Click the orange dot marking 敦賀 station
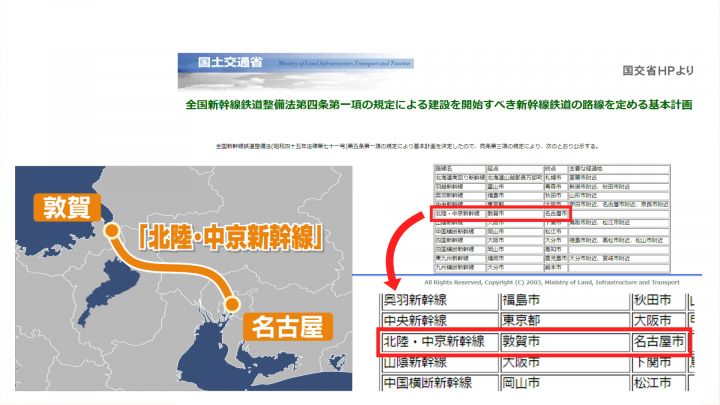 coord(112,231)
